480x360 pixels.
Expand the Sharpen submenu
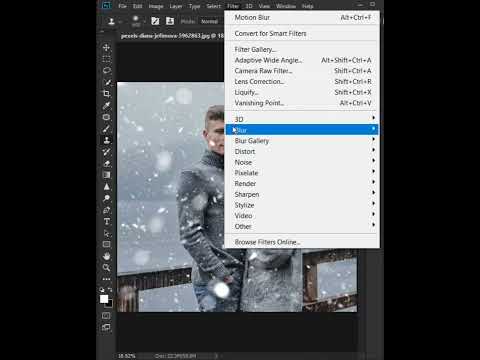click(302, 194)
